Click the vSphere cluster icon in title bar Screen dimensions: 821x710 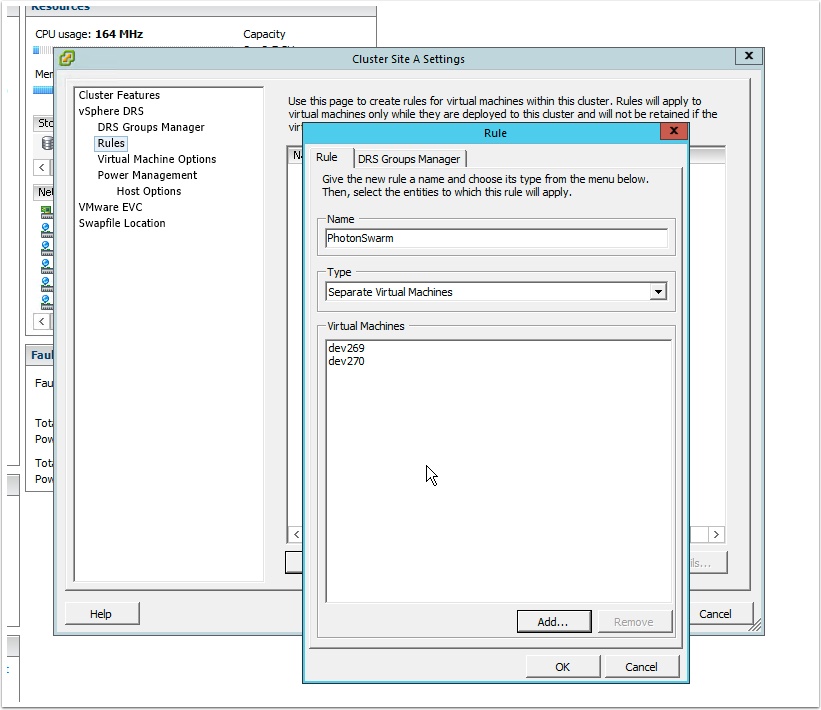pyautogui.click(x=67, y=58)
